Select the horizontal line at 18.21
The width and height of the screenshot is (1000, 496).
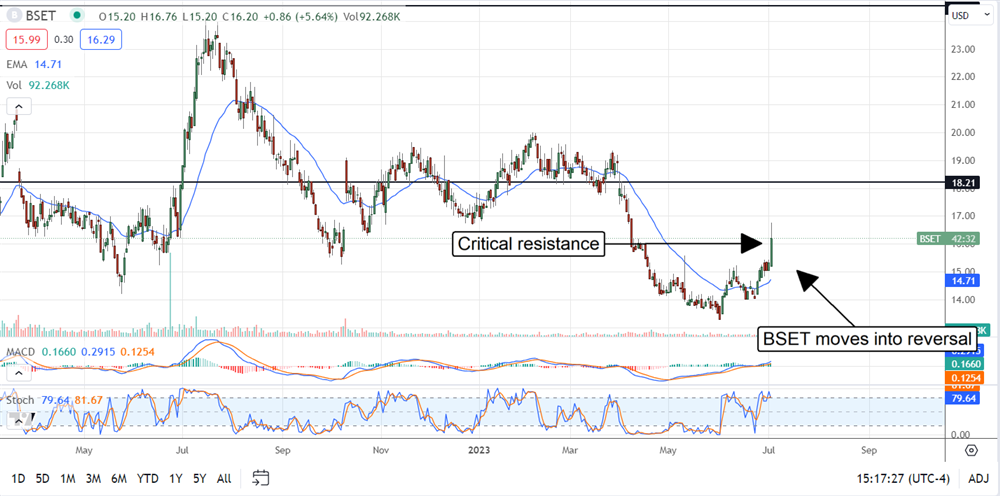[x=300, y=183]
